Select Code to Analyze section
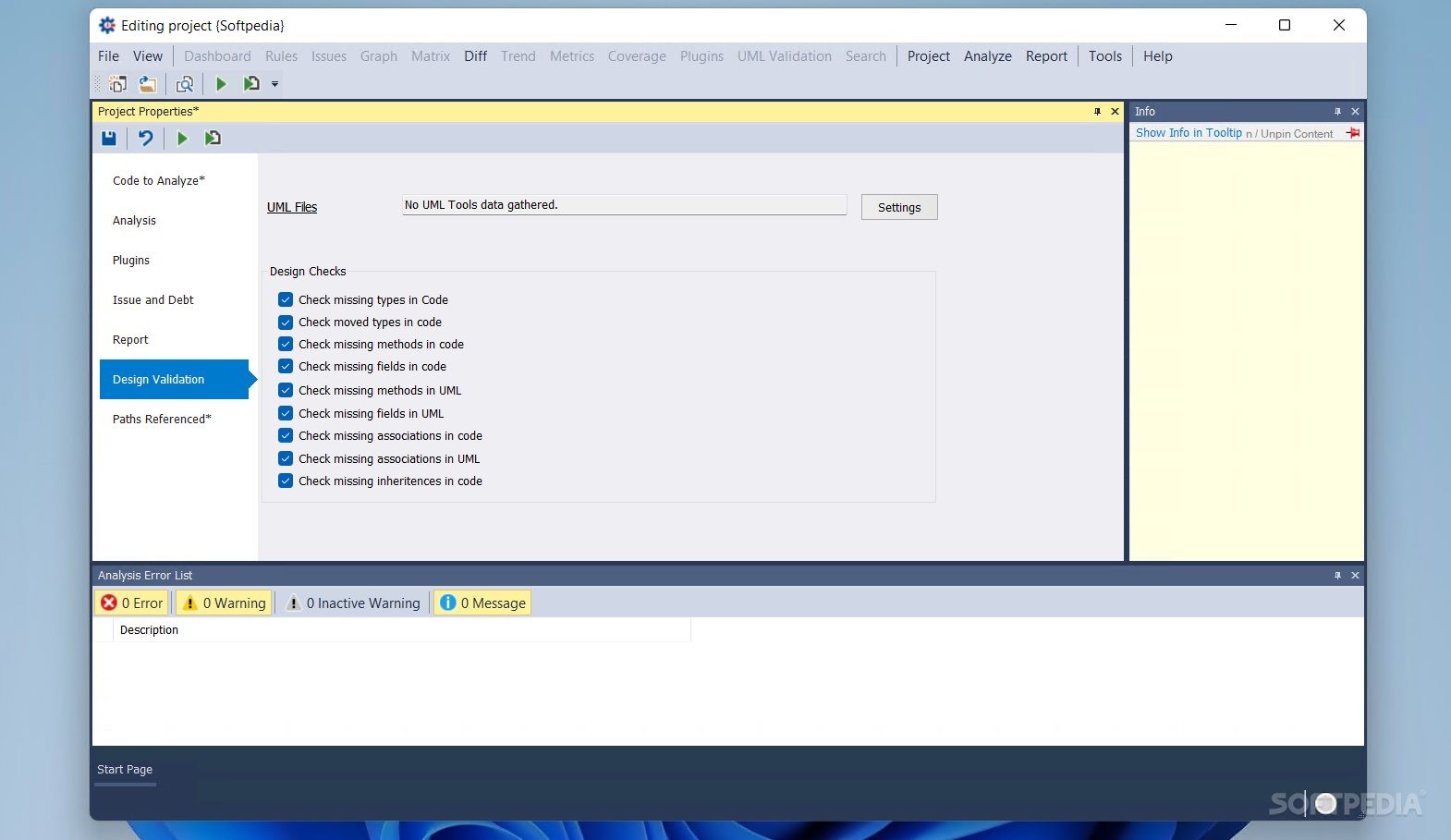The width and height of the screenshot is (1451, 840). 174,180
